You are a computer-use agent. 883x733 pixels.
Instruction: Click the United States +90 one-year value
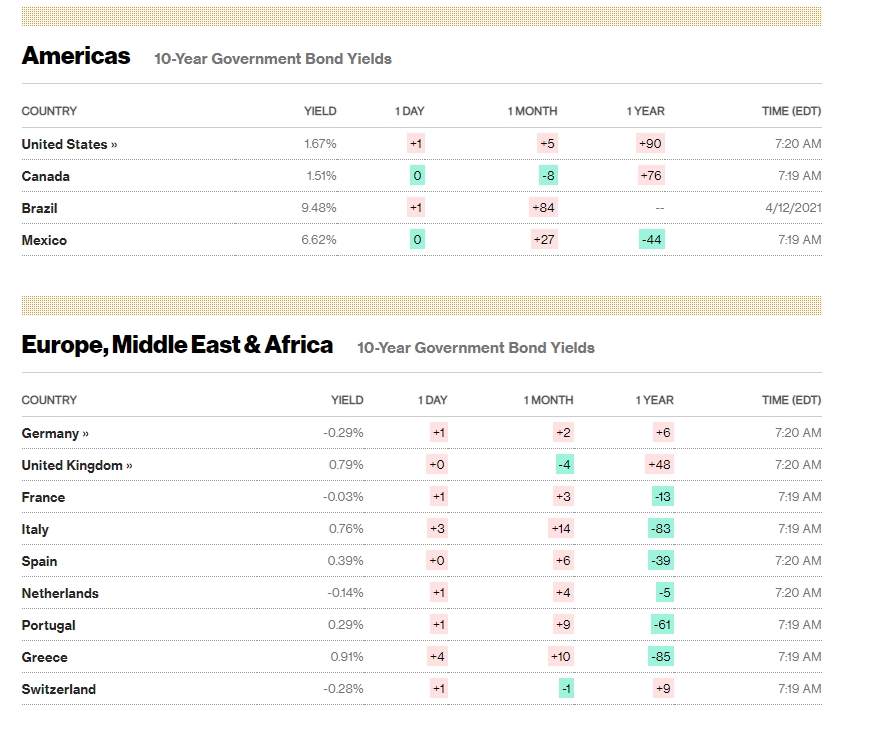(x=650, y=144)
